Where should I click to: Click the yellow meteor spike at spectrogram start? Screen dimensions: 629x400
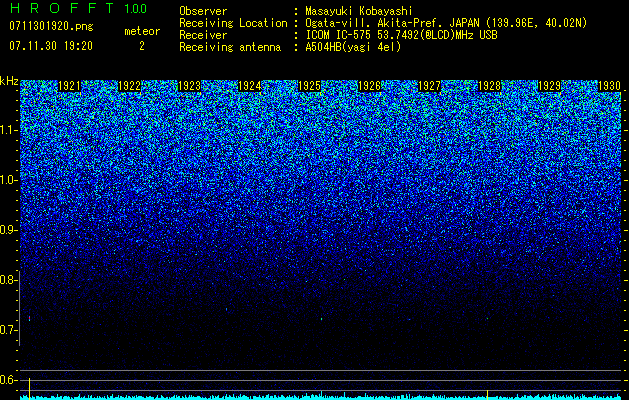29,388
